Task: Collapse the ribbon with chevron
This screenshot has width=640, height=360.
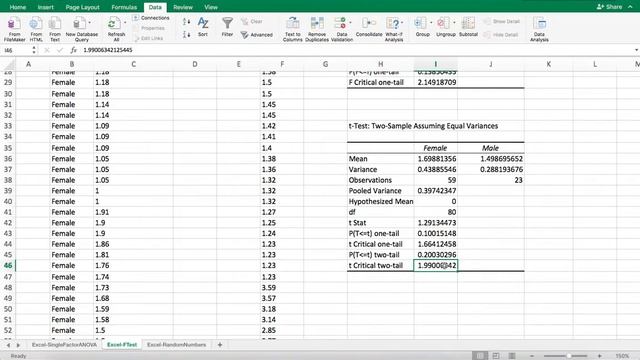Action: pos(631,7)
